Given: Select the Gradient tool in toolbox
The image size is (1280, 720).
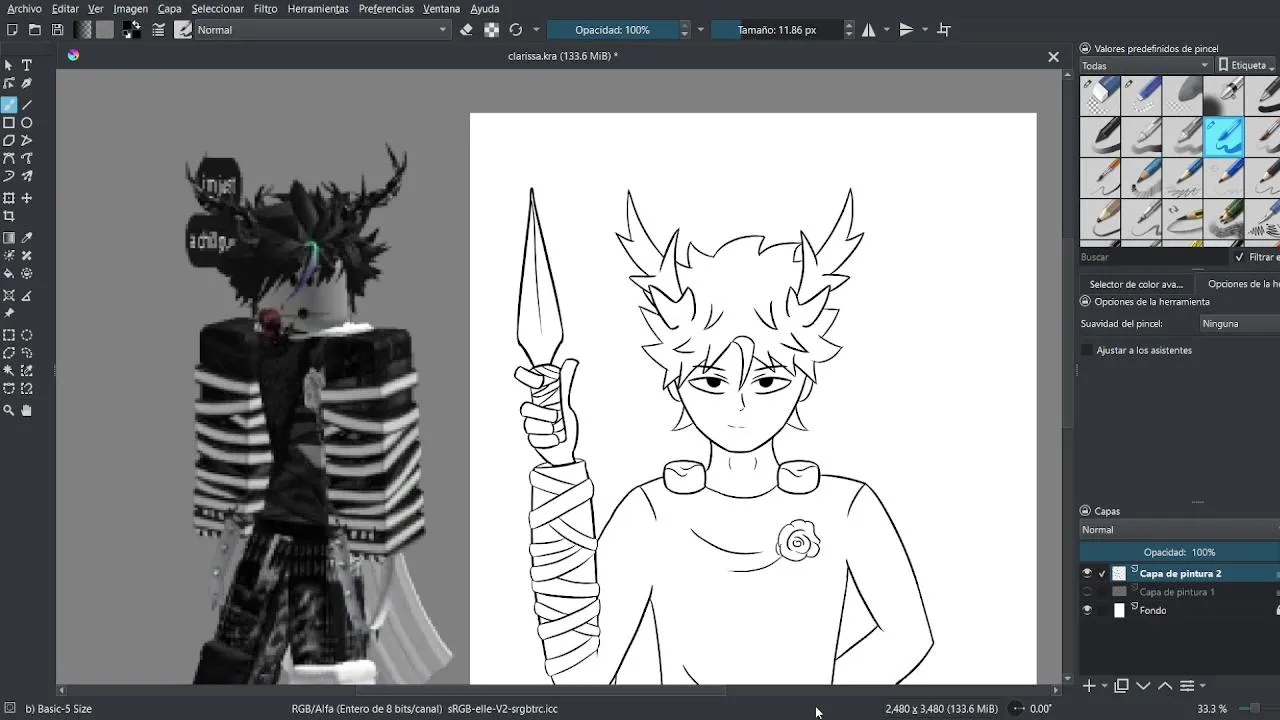Looking at the screenshot, I should tap(9, 238).
